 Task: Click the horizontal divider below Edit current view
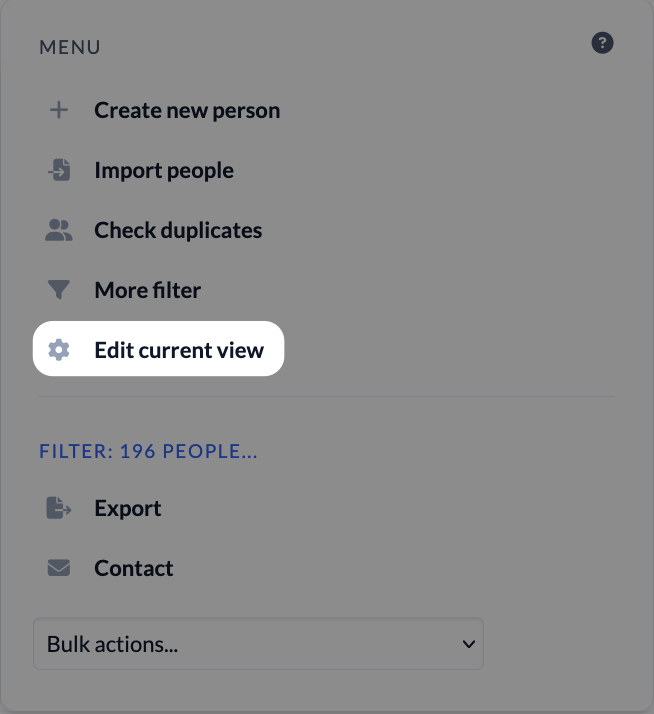click(327, 397)
